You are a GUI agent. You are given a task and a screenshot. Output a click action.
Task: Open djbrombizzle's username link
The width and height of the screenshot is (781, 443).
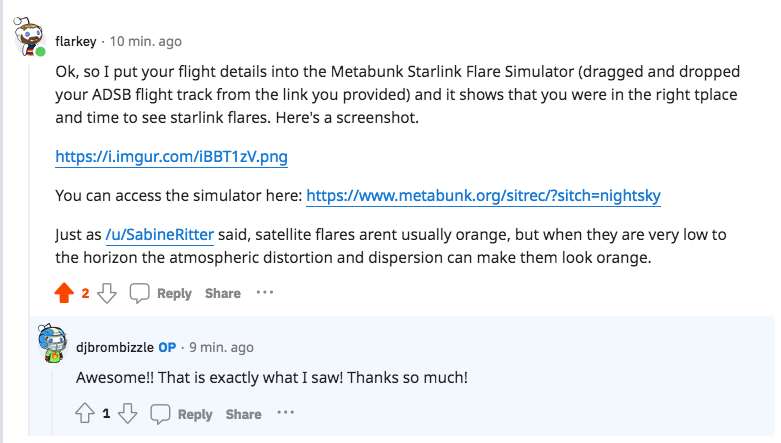pyautogui.click(x=115, y=347)
